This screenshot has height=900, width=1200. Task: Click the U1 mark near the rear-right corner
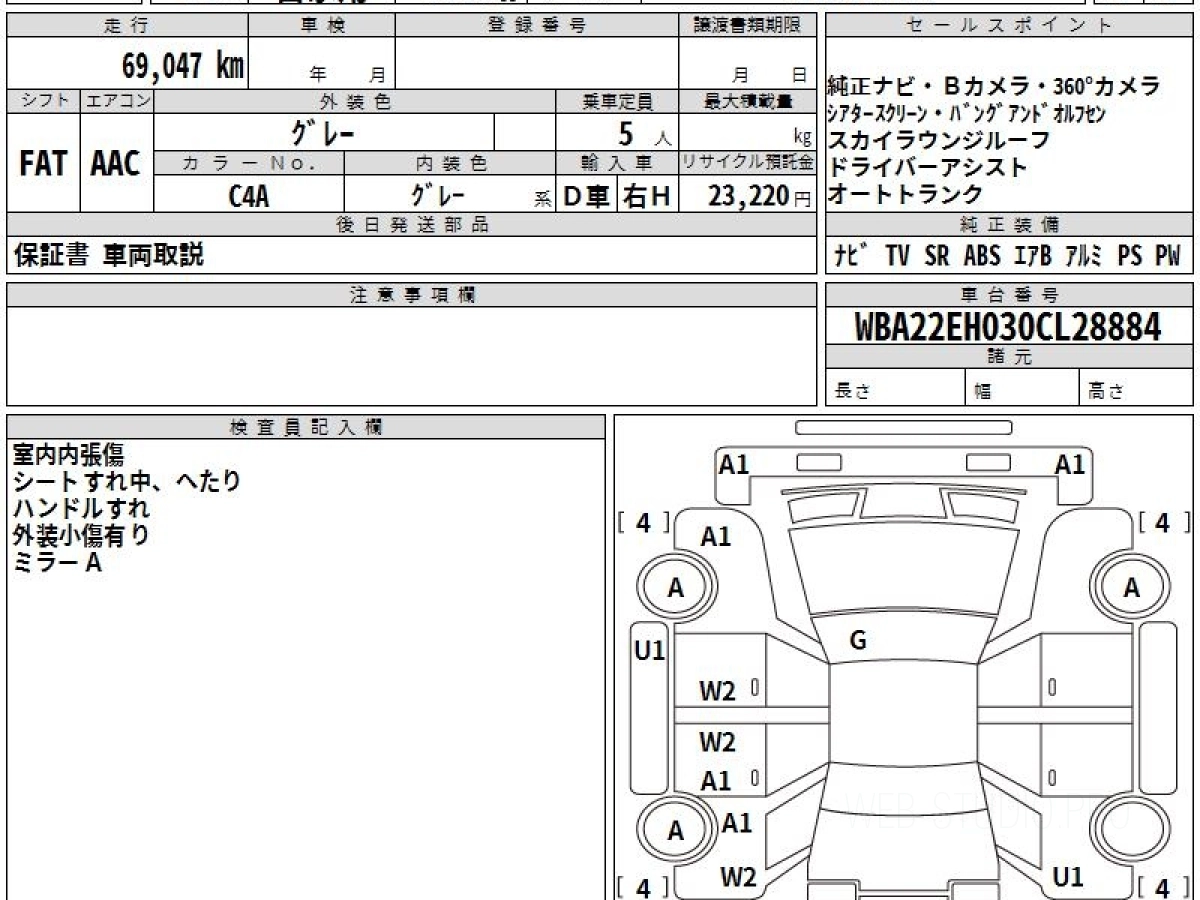click(x=1068, y=877)
